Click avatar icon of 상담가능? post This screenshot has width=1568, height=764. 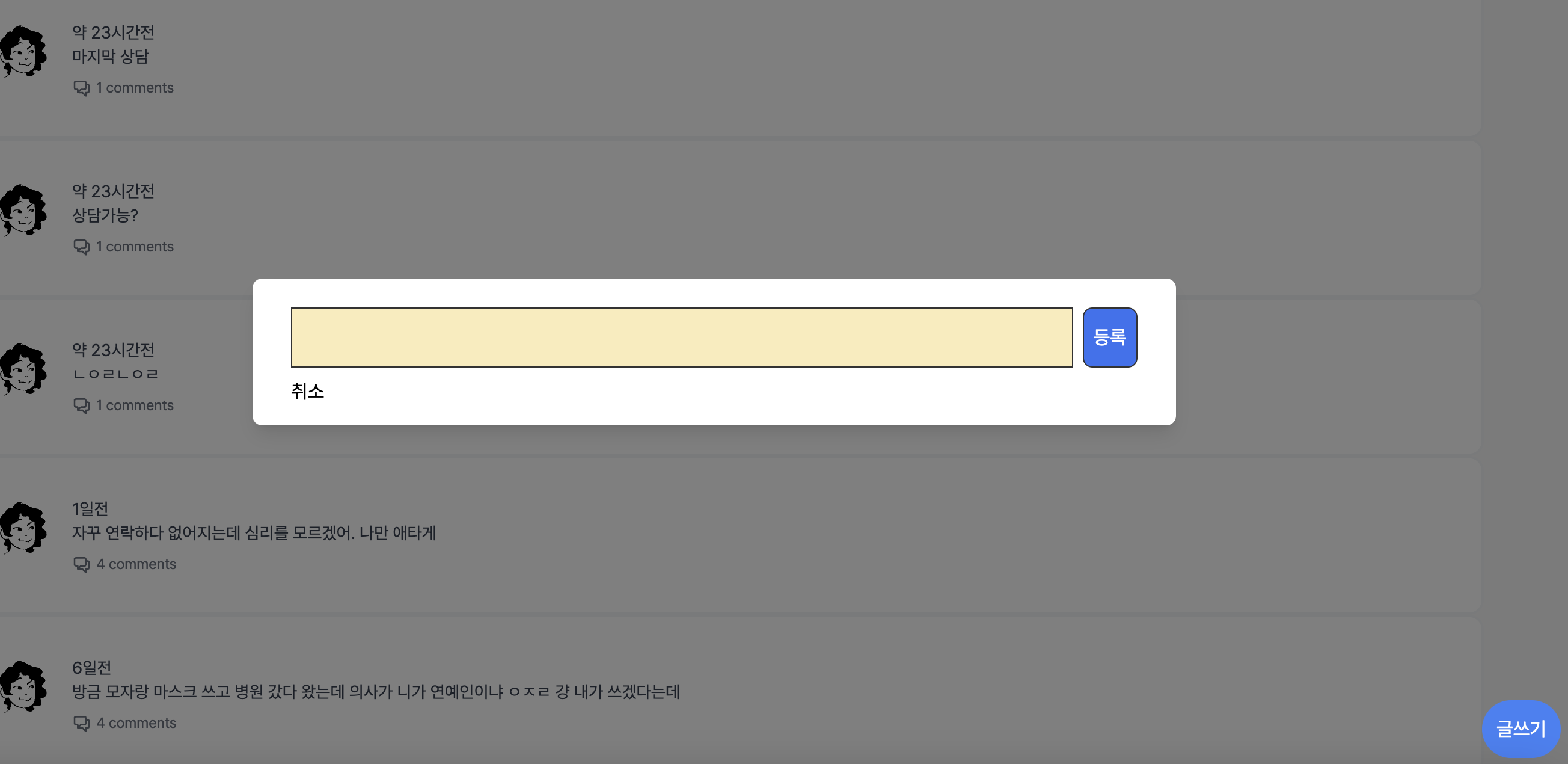[23, 210]
